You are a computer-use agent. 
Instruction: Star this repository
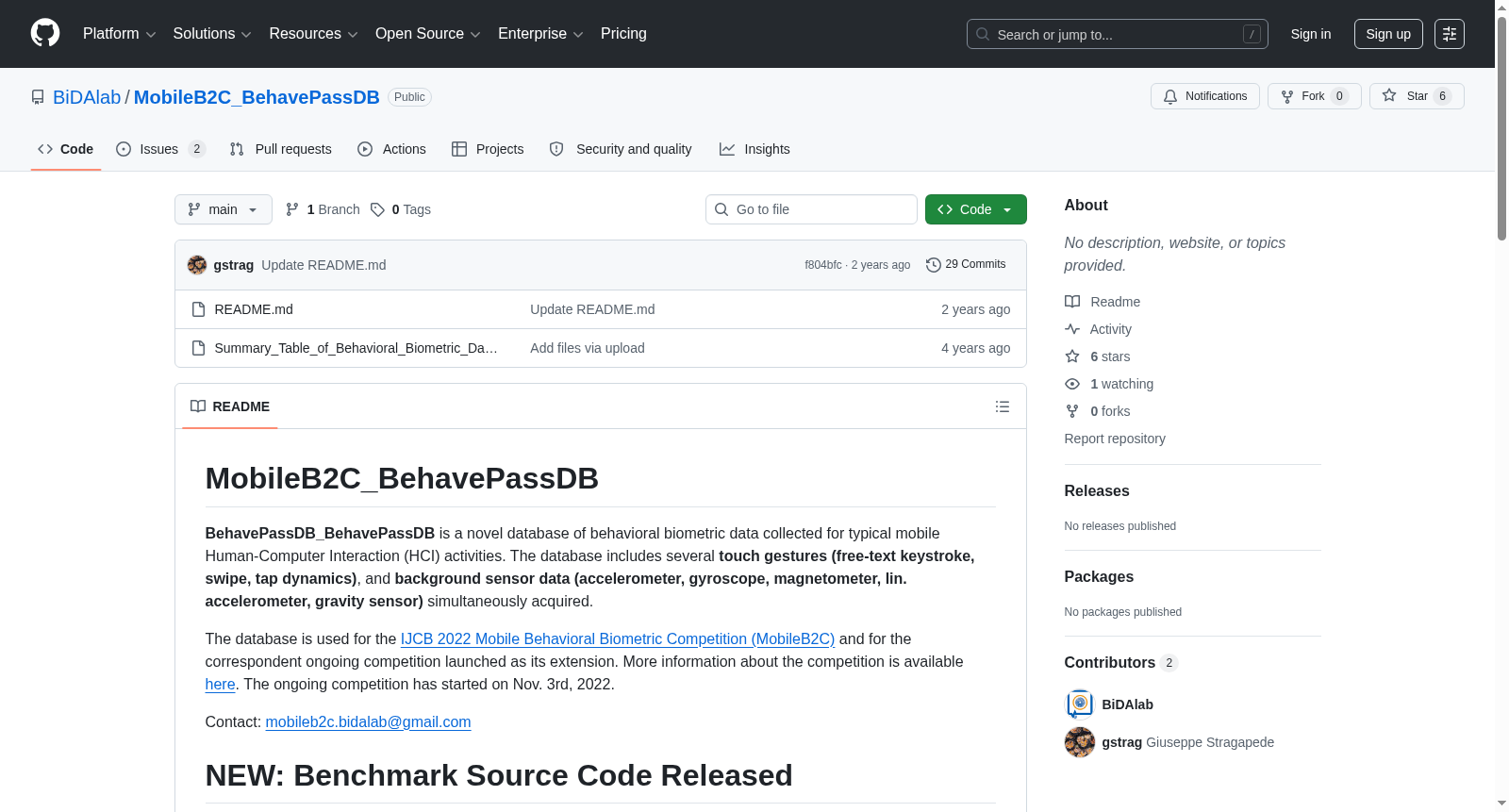pos(1417,96)
